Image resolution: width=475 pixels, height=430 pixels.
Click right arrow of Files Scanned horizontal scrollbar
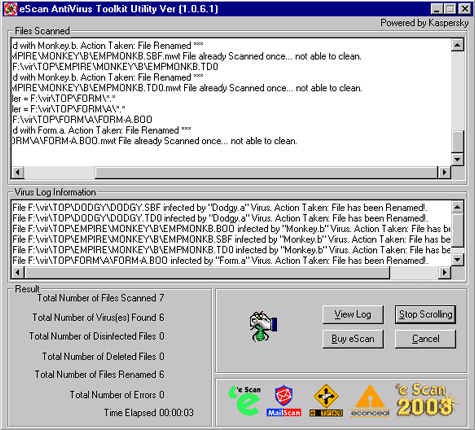click(x=444, y=172)
